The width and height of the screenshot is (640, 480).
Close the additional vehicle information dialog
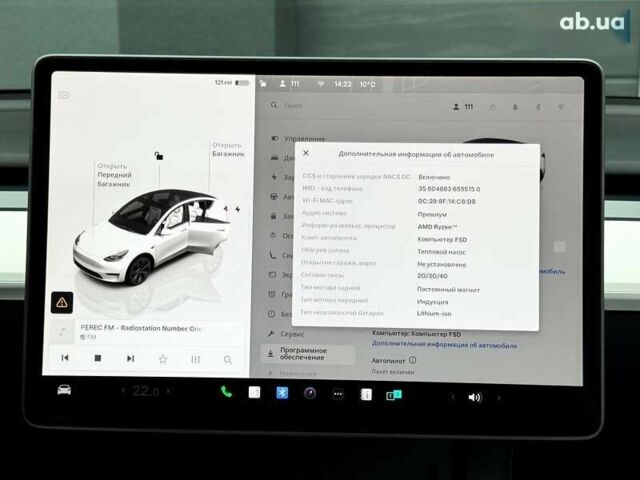click(306, 153)
